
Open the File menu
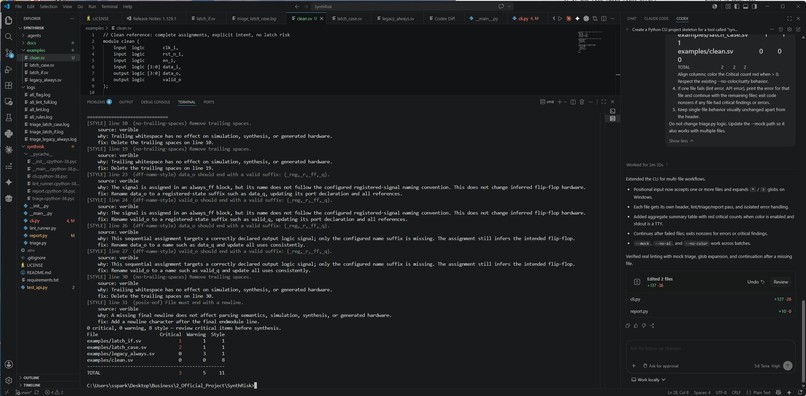pos(18,7)
